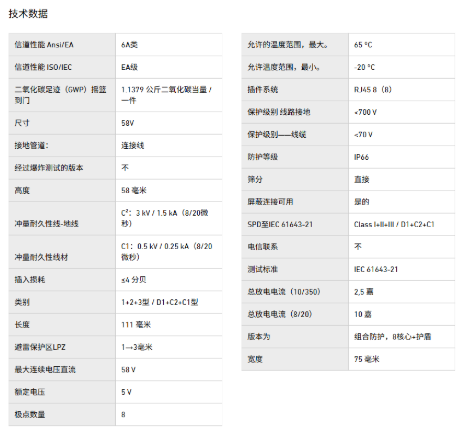466x436 pixels.
Task: Click the '版本为' label cell
Action: pos(295,337)
